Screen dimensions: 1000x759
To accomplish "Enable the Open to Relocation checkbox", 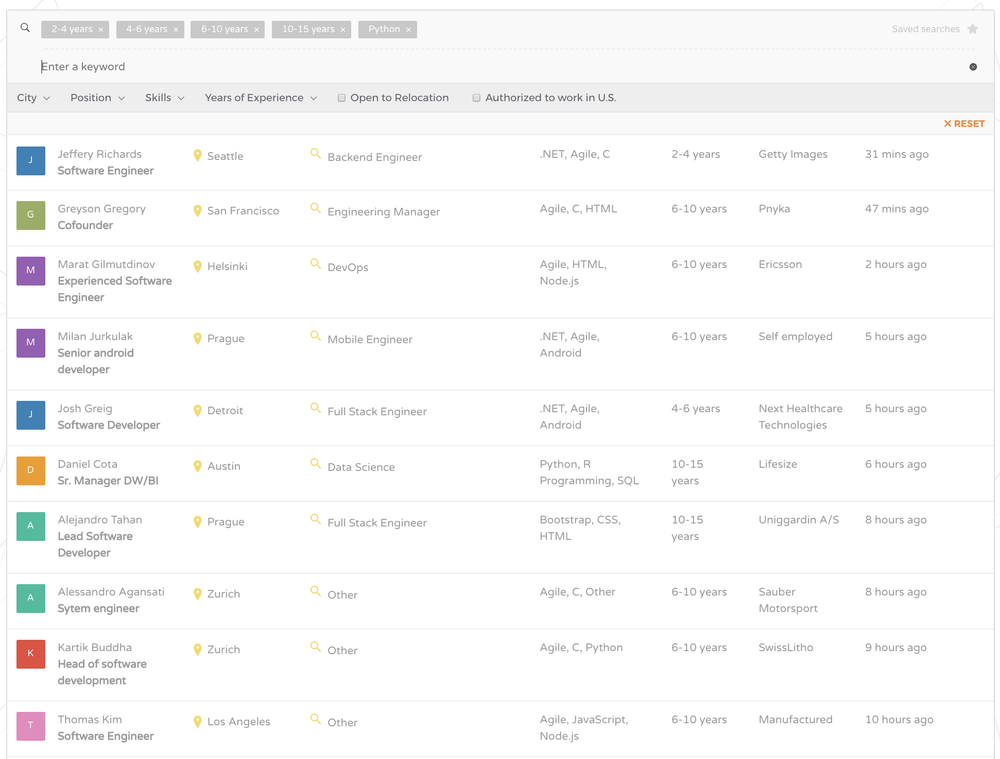I will point(340,98).
